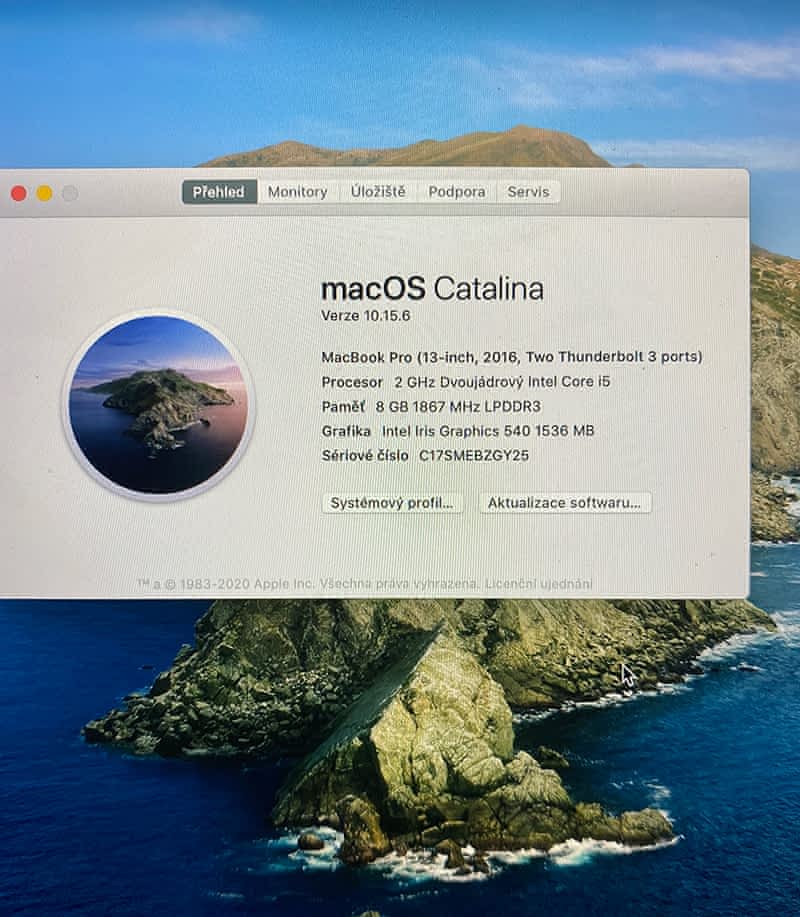Click the Apple Inc. copyright notice text

308,584
